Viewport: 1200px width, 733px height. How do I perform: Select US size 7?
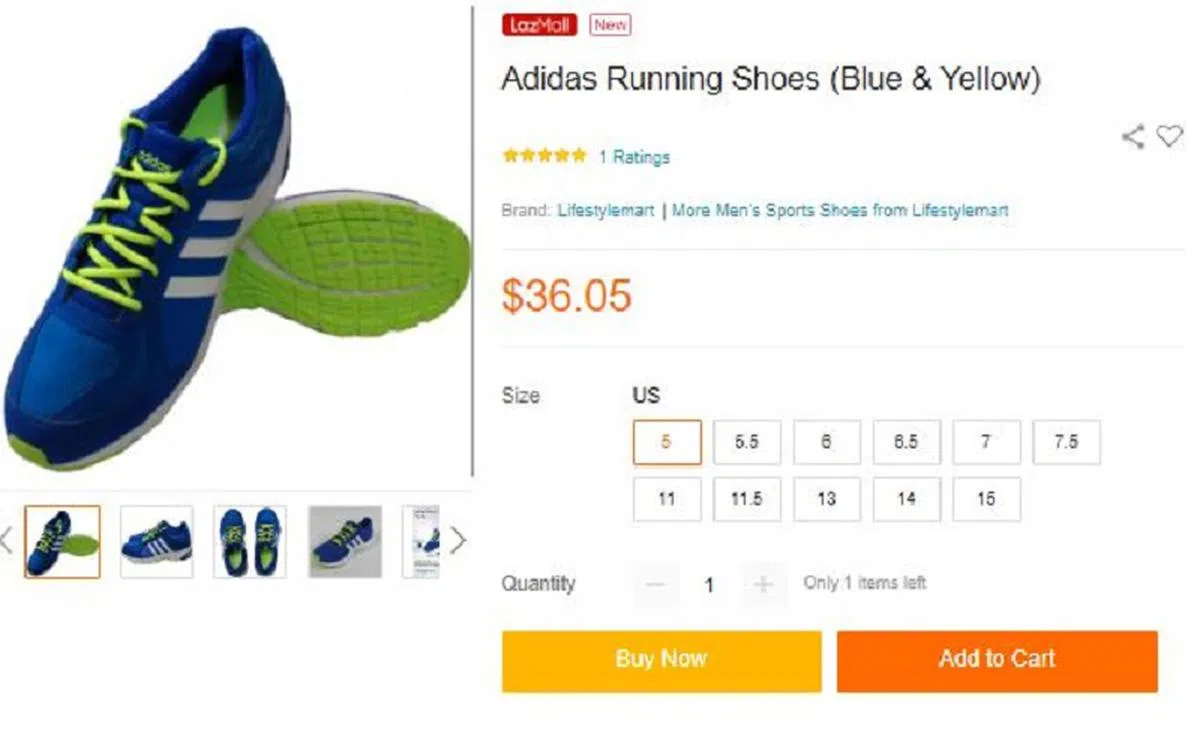(x=986, y=442)
